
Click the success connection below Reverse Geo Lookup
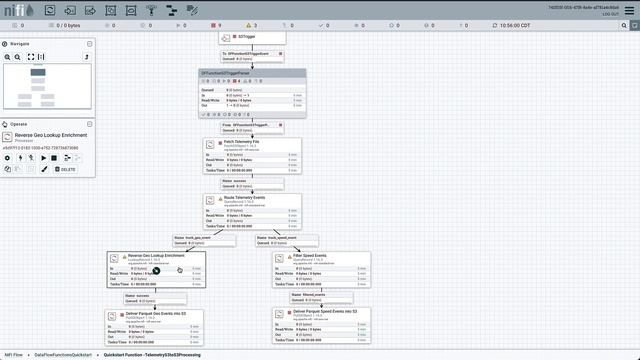[155, 298]
